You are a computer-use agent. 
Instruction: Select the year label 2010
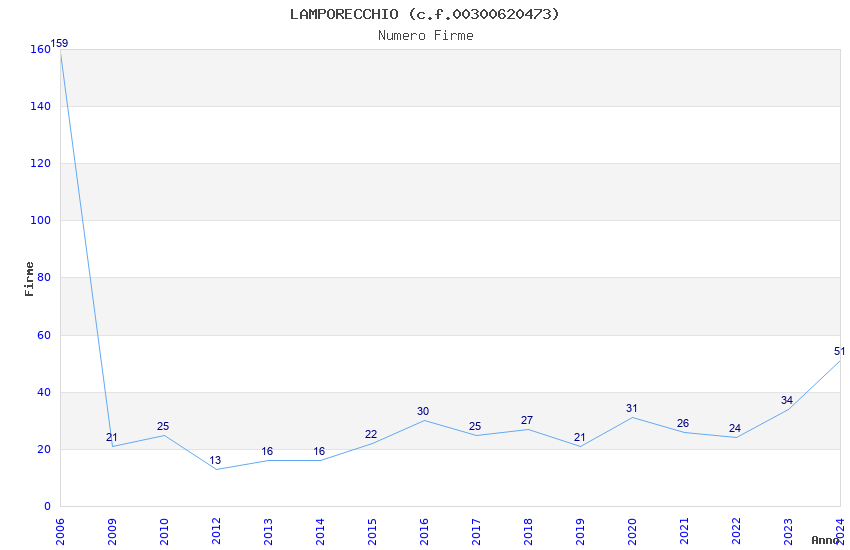tap(164, 532)
